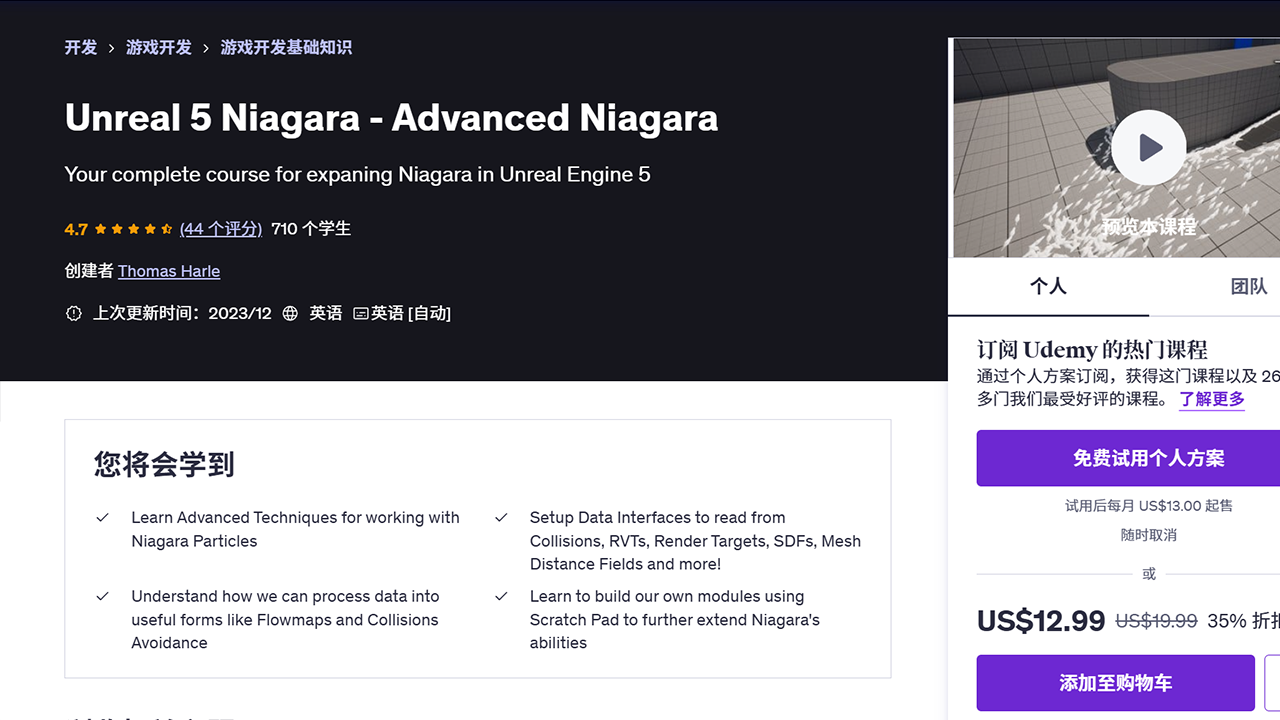Switch to the 团队 tab
The height and width of the screenshot is (720, 1280).
click(x=1248, y=286)
